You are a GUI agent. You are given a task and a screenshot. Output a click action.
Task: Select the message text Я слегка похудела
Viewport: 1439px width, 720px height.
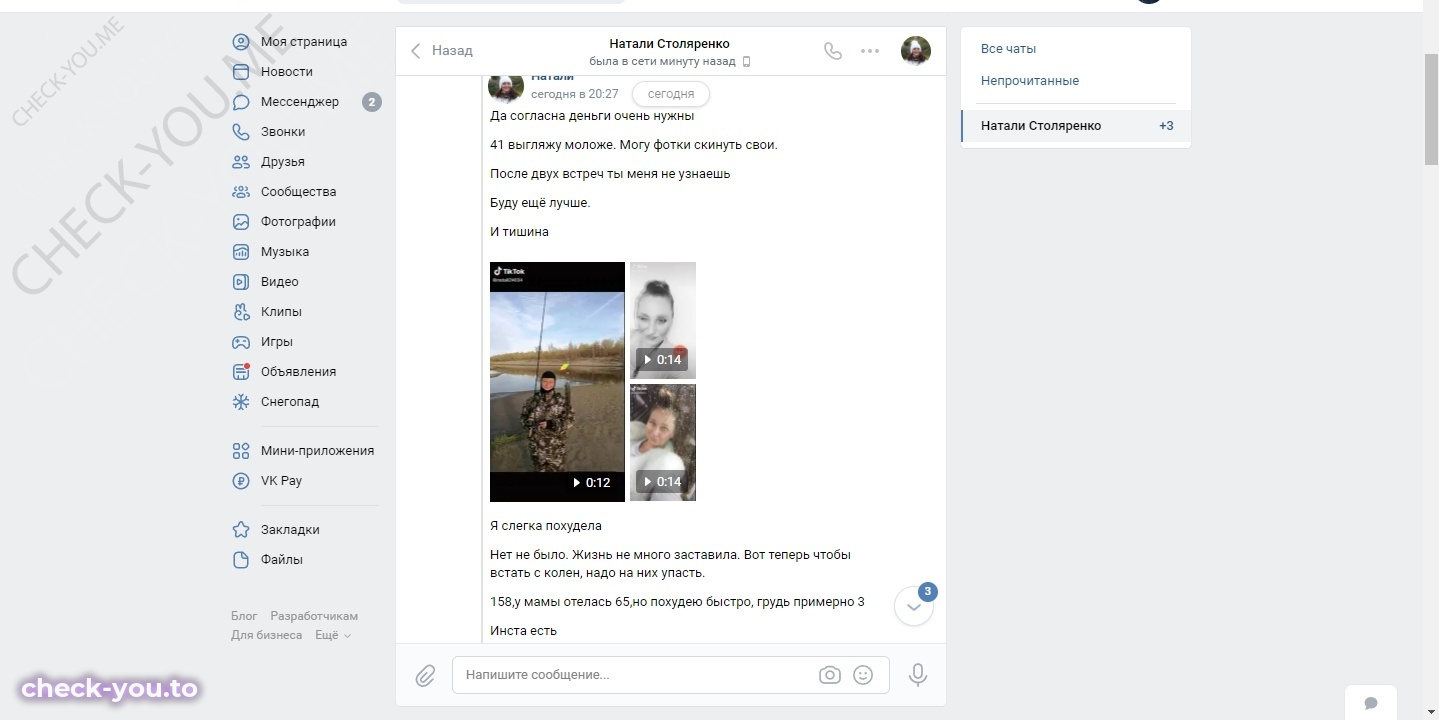(x=546, y=526)
